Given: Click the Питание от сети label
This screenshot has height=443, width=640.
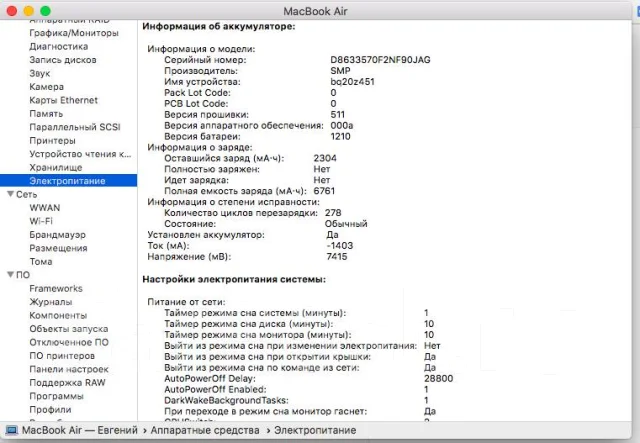Looking at the screenshot, I should coord(187,302).
